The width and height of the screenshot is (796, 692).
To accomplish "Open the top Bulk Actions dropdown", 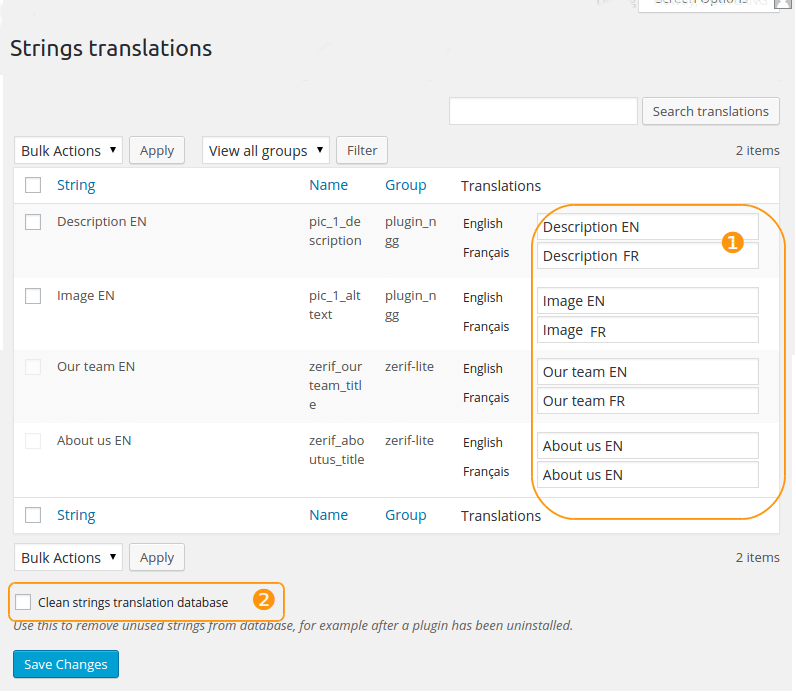I will click(x=69, y=150).
